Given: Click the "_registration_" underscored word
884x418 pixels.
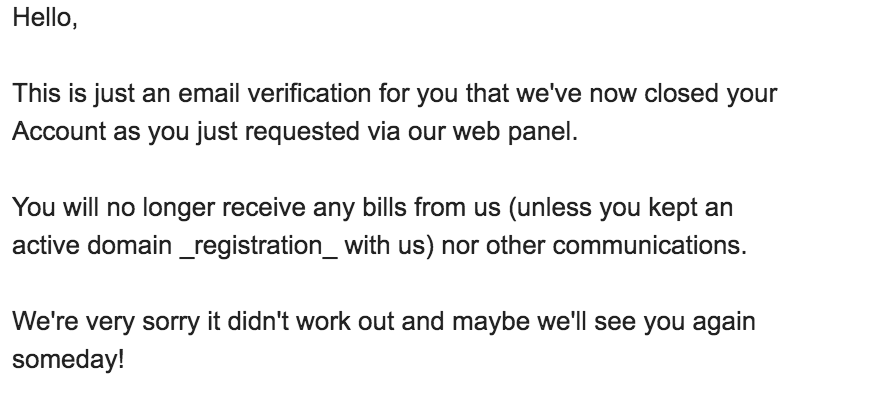Looking at the screenshot, I should coord(259,247).
